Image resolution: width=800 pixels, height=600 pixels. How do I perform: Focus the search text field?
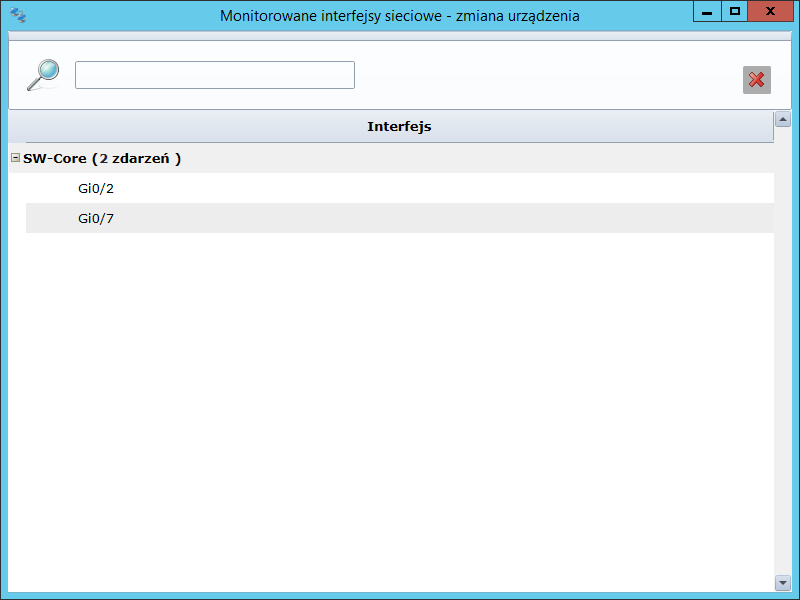coord(214,75)
